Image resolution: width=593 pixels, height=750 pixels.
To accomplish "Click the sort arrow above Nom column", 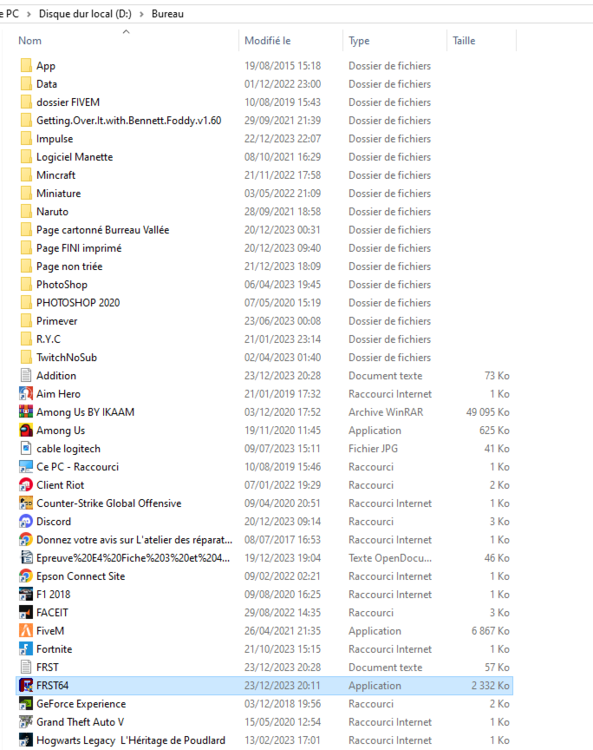I will (x=126, y=32).
